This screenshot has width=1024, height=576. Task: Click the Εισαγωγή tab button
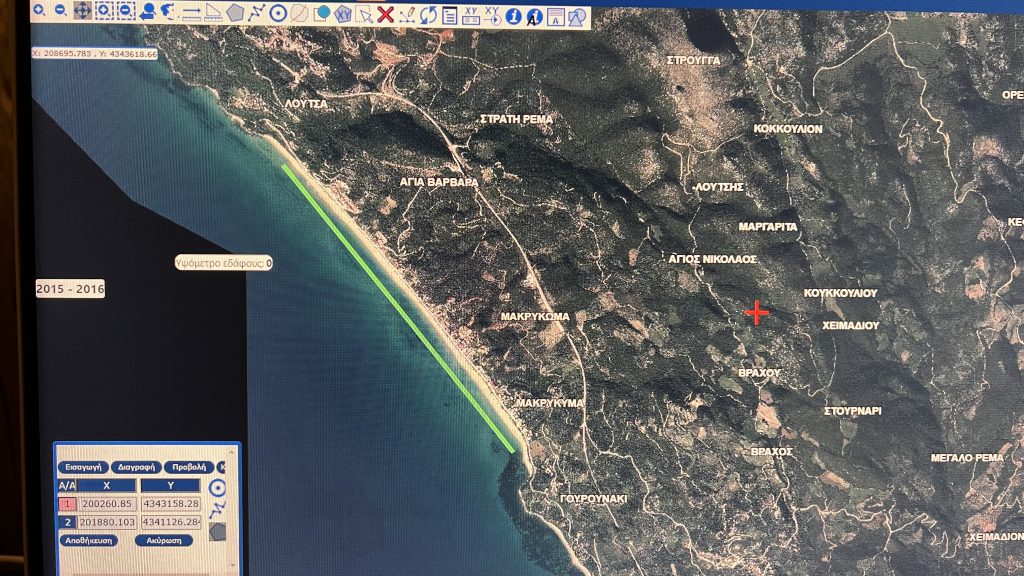[x=83, y=467]
